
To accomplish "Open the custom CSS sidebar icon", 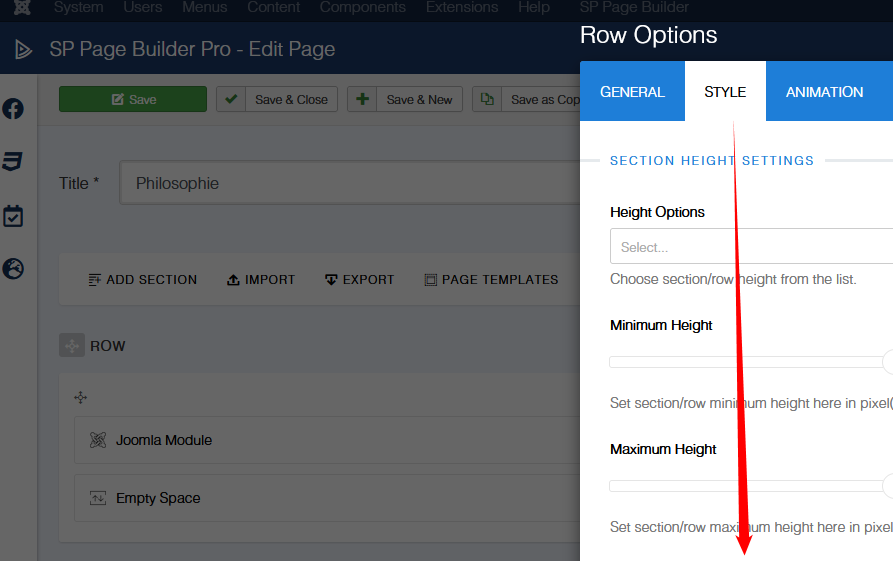I will [x=13, y=162].
